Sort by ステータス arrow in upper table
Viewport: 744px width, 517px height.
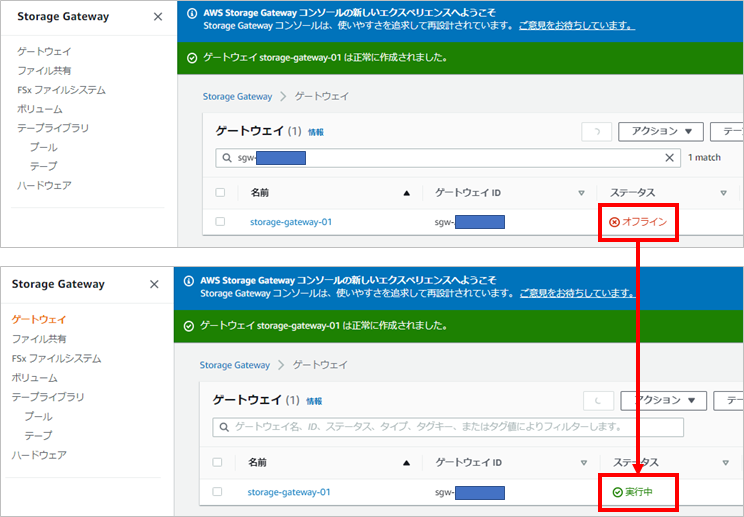tap(724, 193)
